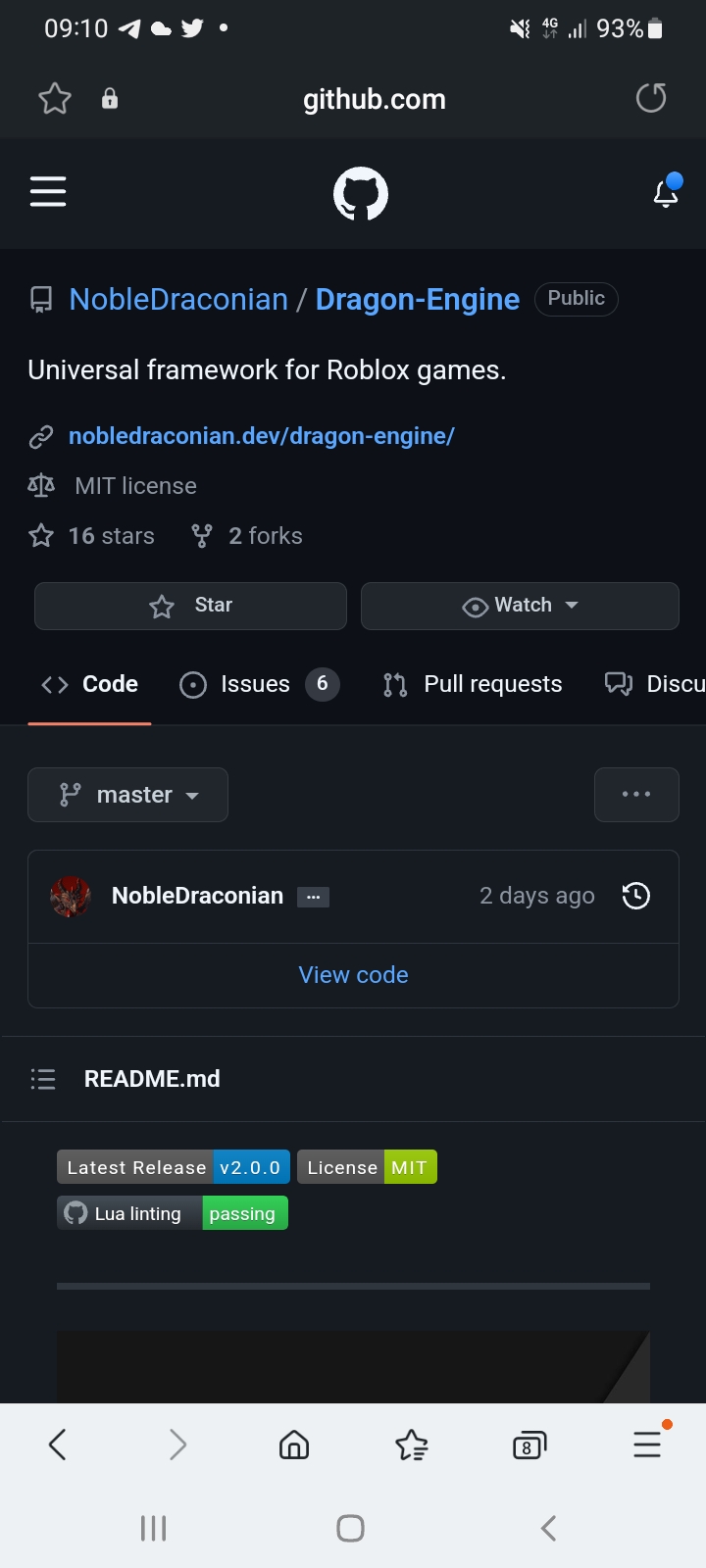This screenshot has width=706, height=1568.
Task: Open the three-dot repository actions menu
Action: point(636,795)
